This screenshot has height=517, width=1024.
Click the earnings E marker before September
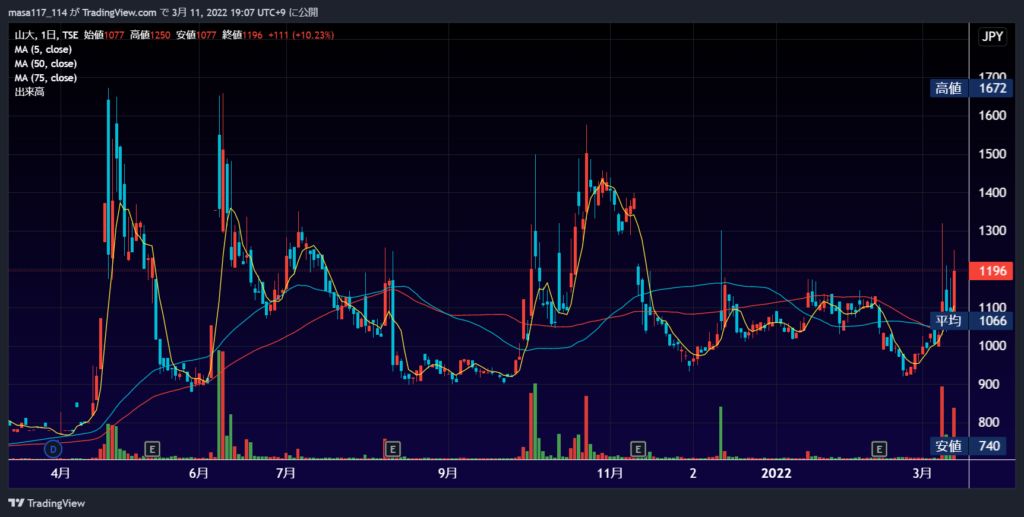click(x=392, y=448)
